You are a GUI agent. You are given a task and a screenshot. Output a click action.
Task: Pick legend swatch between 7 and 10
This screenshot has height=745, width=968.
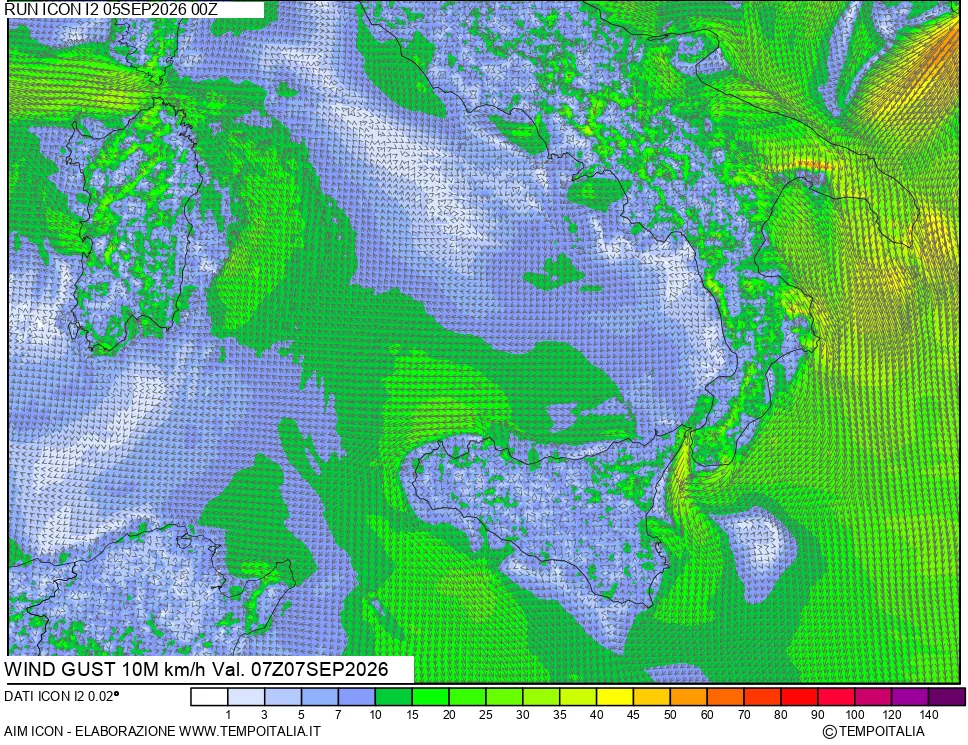coord(357,697)
